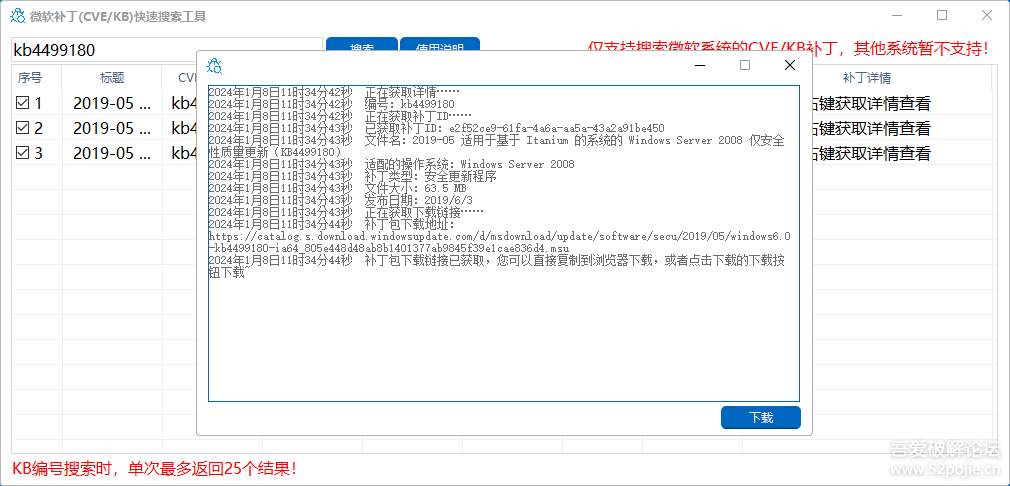Click the bug icon in details dialog title bar

(x=214, y=66)
